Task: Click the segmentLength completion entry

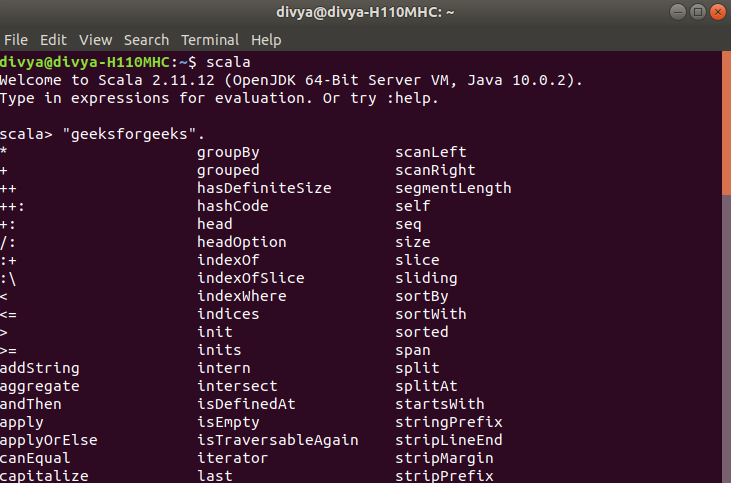Action: [453, 188]
